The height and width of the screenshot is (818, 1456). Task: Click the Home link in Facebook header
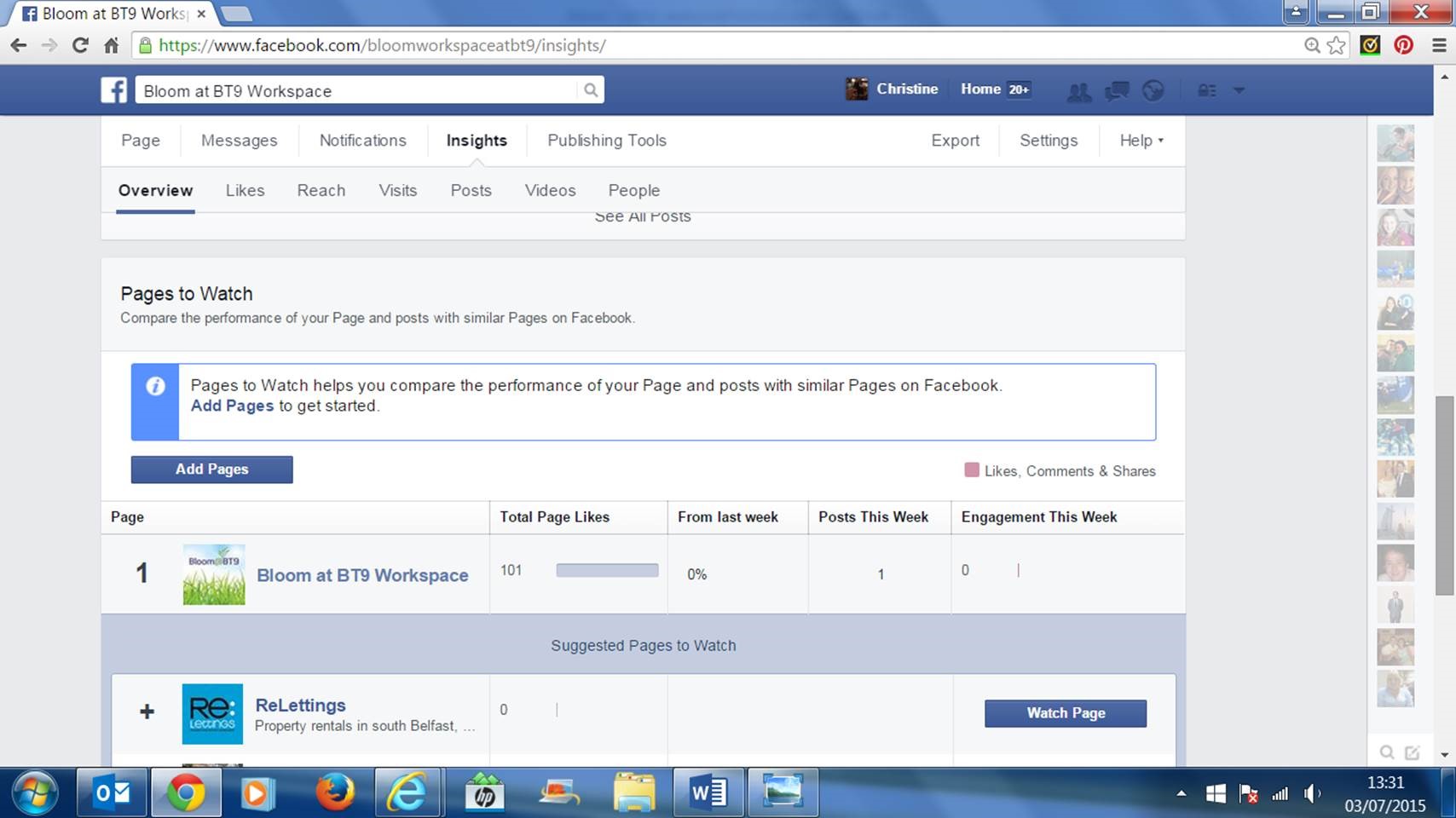980,89
